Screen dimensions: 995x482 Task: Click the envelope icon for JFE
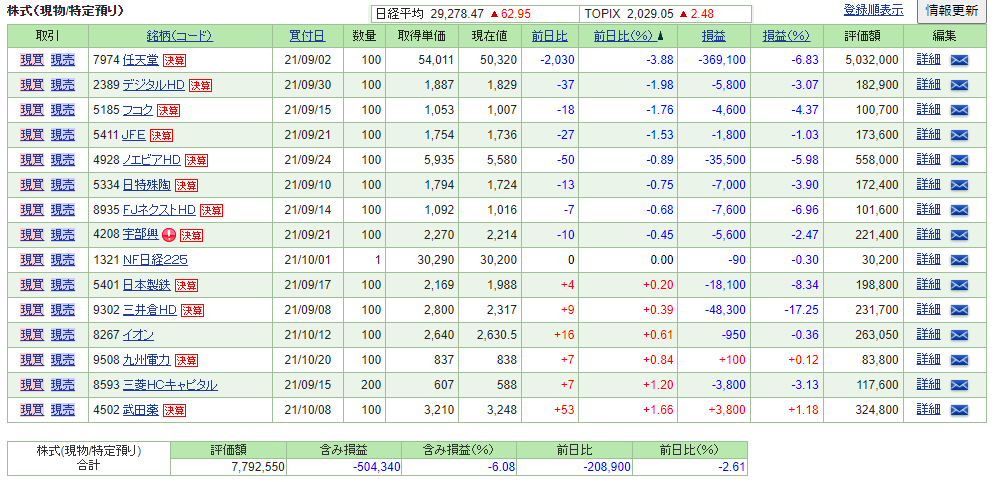(959, 135)
